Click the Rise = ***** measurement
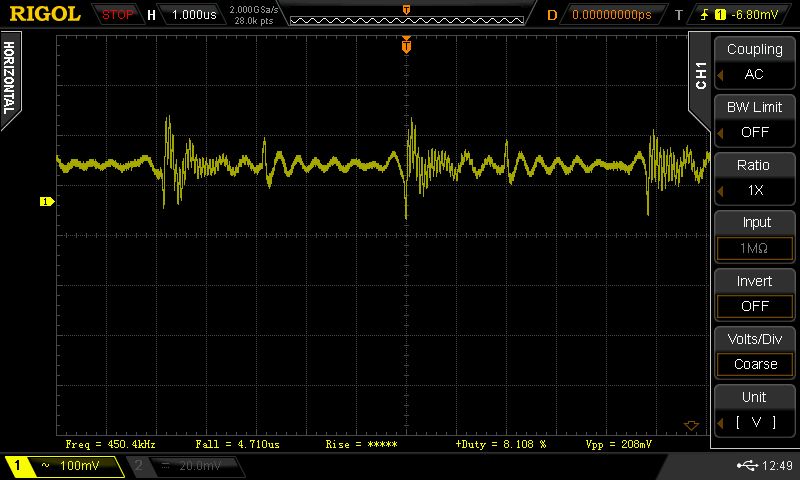This screenshot has width=800, height=480. click(361, 444)
